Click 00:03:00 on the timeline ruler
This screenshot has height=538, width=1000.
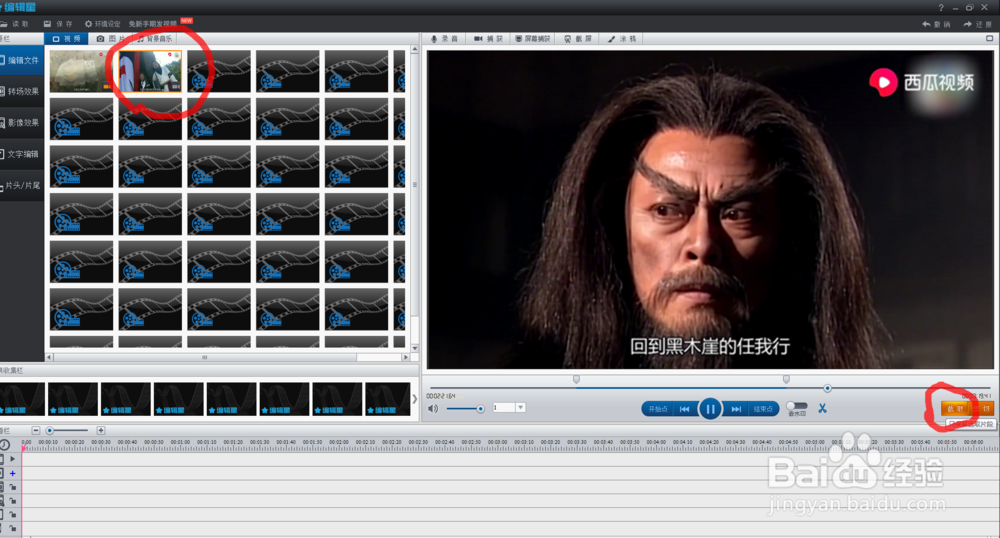(x=497, y=442)
